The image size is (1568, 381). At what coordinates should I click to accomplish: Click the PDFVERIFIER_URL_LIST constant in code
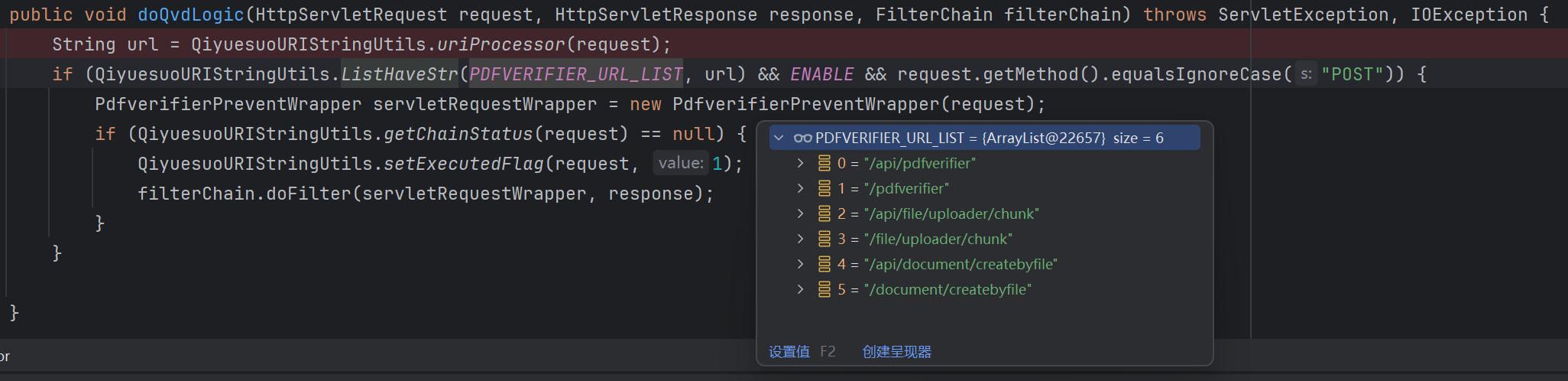pos(575,74)
